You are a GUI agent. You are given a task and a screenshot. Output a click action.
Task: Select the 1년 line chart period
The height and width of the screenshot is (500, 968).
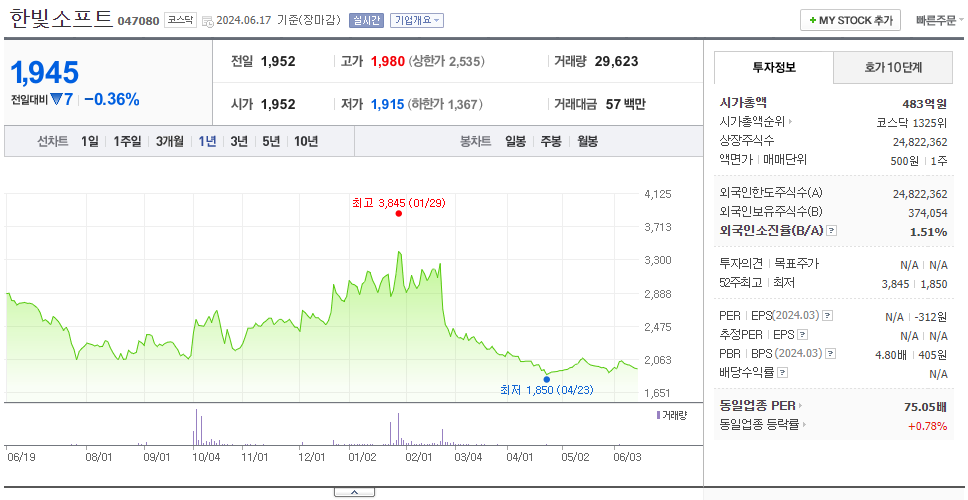click(207, 141)
